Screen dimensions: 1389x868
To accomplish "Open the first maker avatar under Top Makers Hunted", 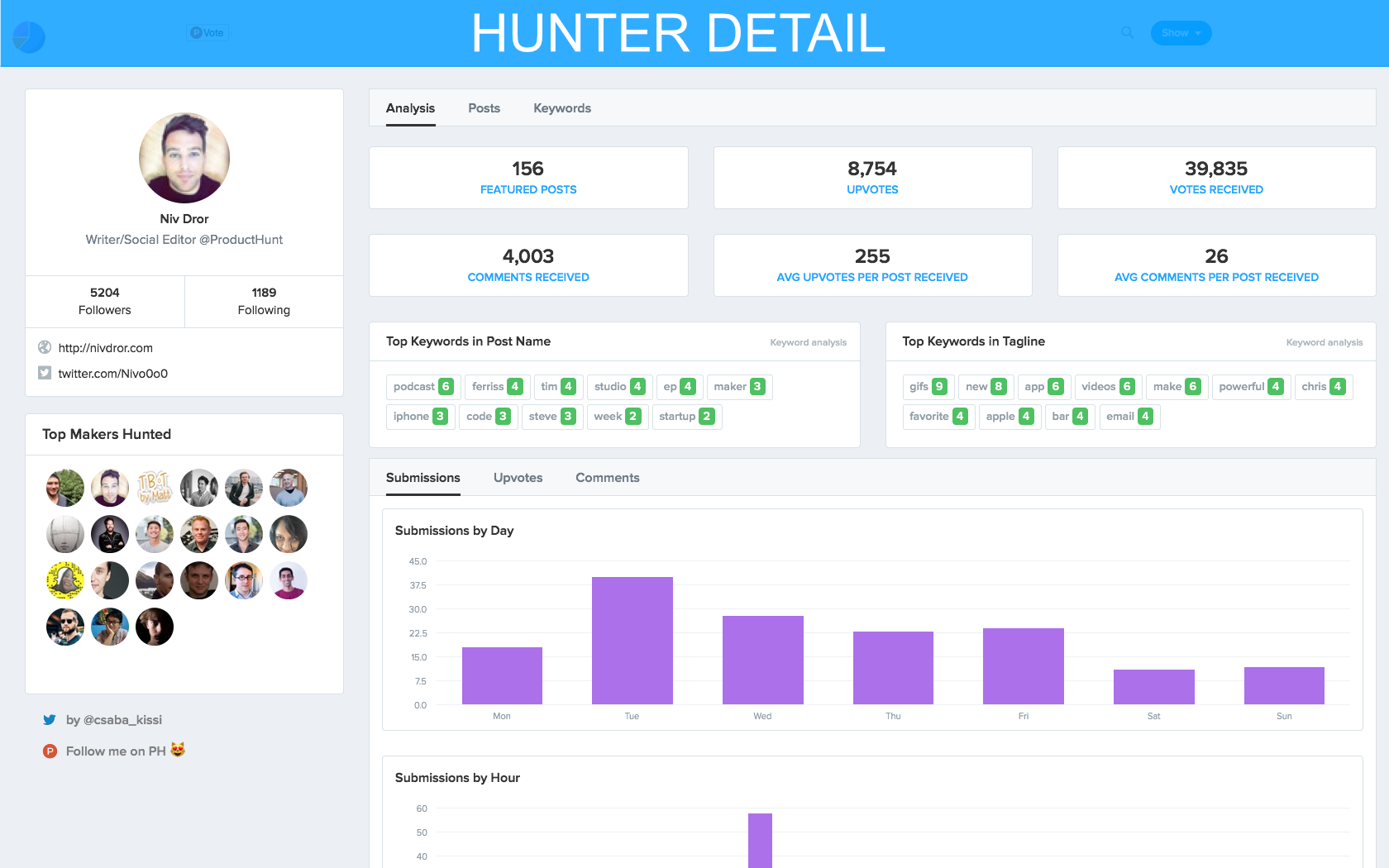I will tap(64, 488).
